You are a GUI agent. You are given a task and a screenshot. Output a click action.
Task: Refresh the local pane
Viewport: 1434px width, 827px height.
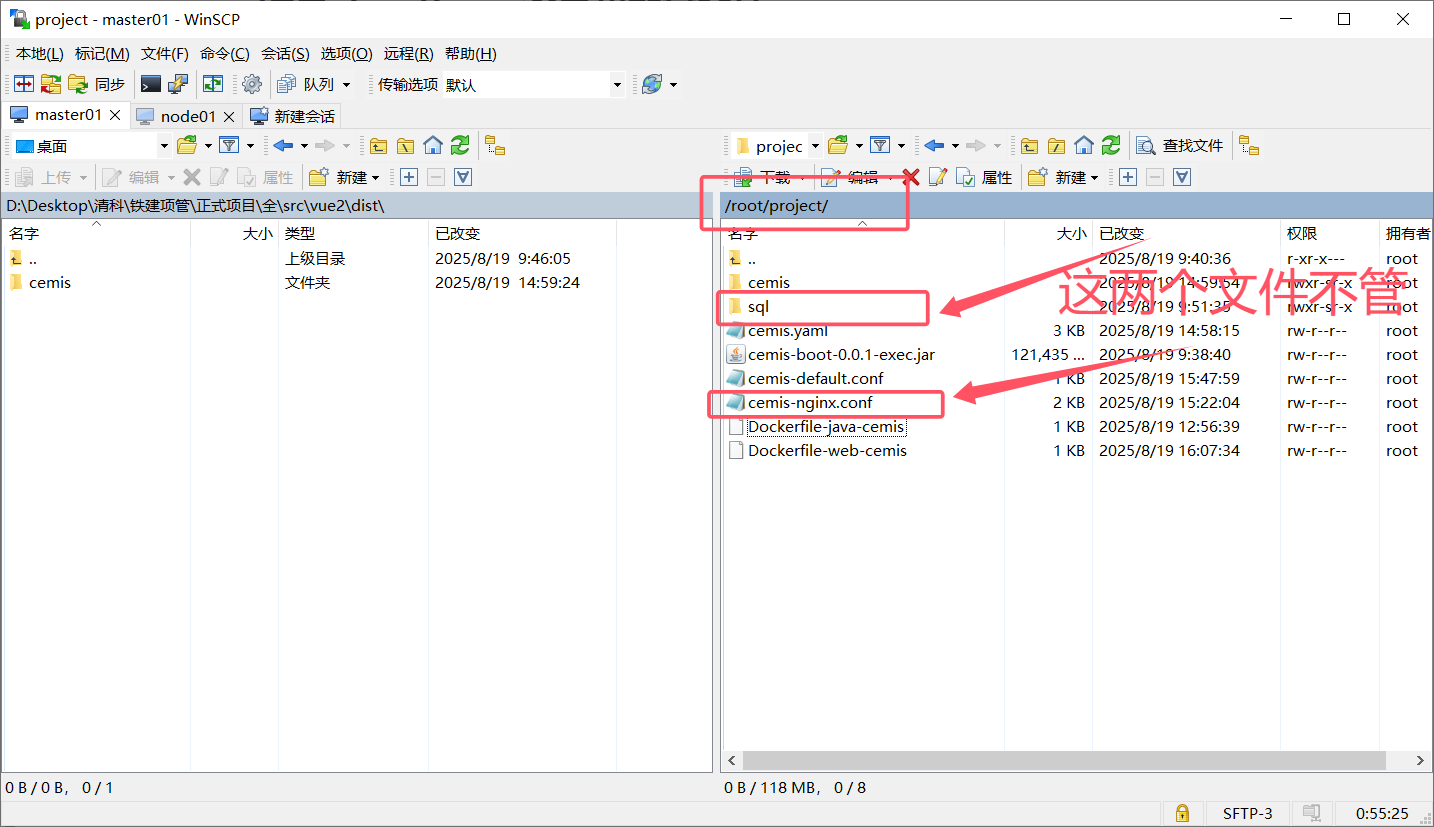click(459, 146)
